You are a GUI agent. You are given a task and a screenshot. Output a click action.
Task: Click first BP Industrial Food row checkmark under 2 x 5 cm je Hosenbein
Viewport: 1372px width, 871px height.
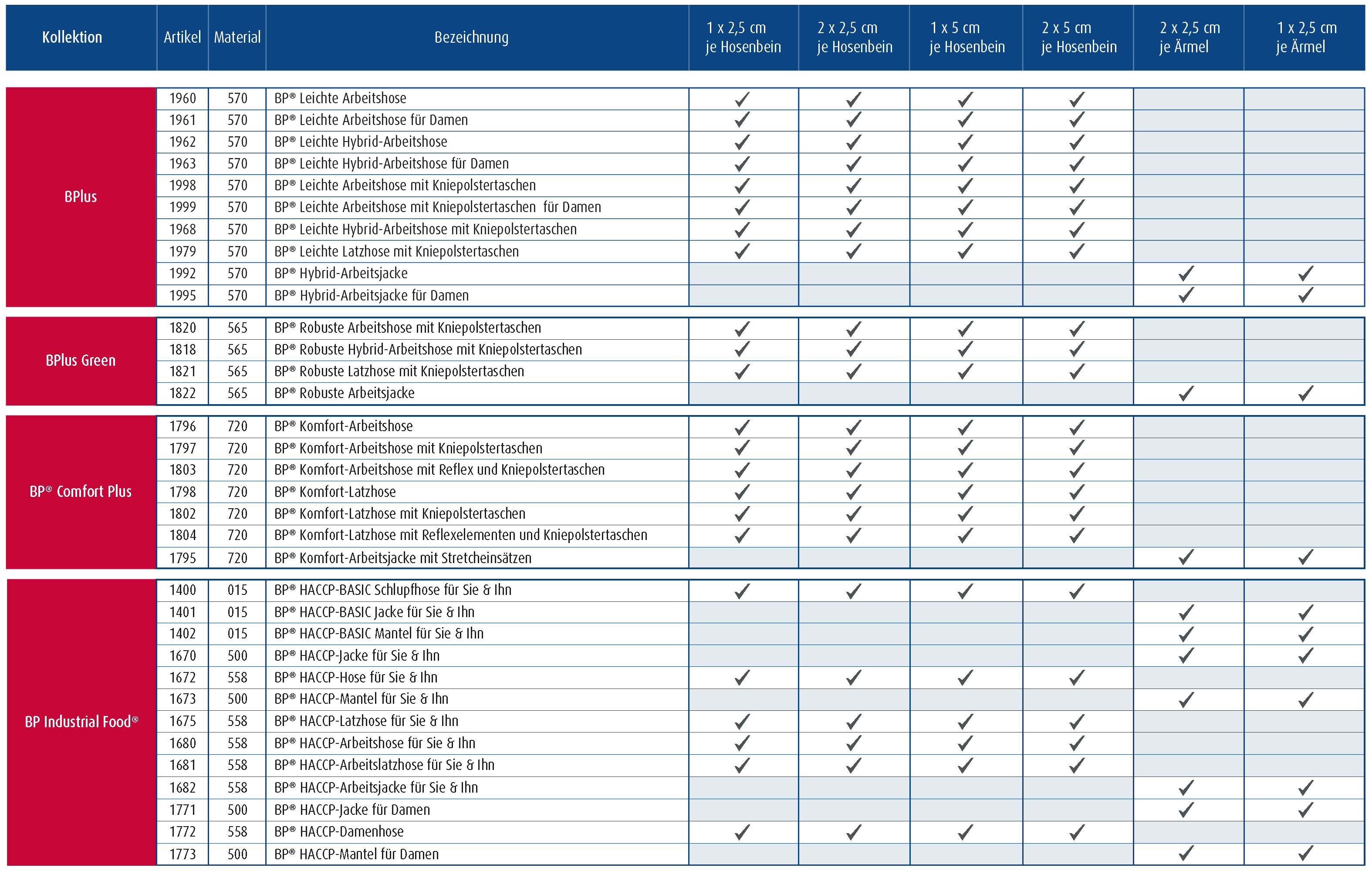click(1075, 590)
